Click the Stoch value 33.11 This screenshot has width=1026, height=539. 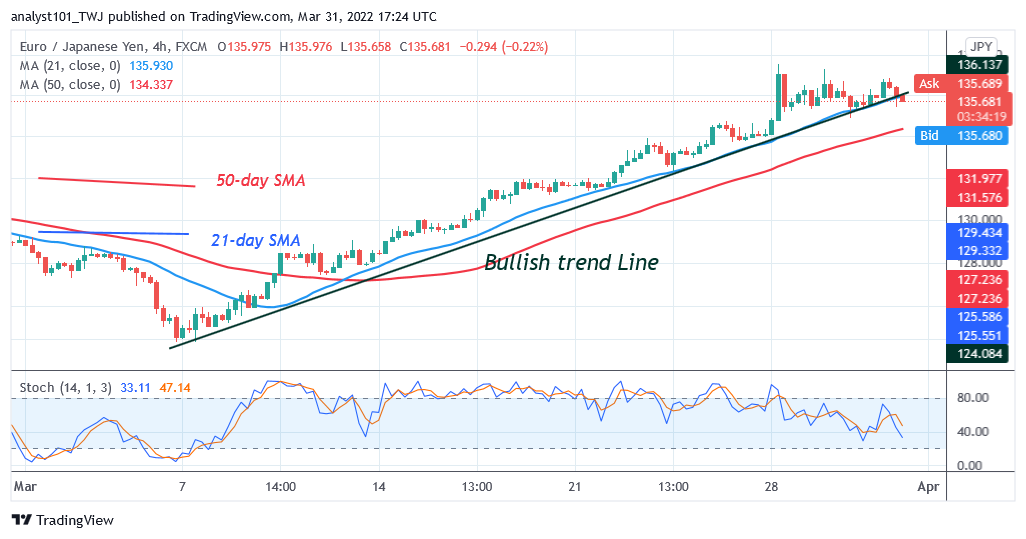[x=135, y=388]
